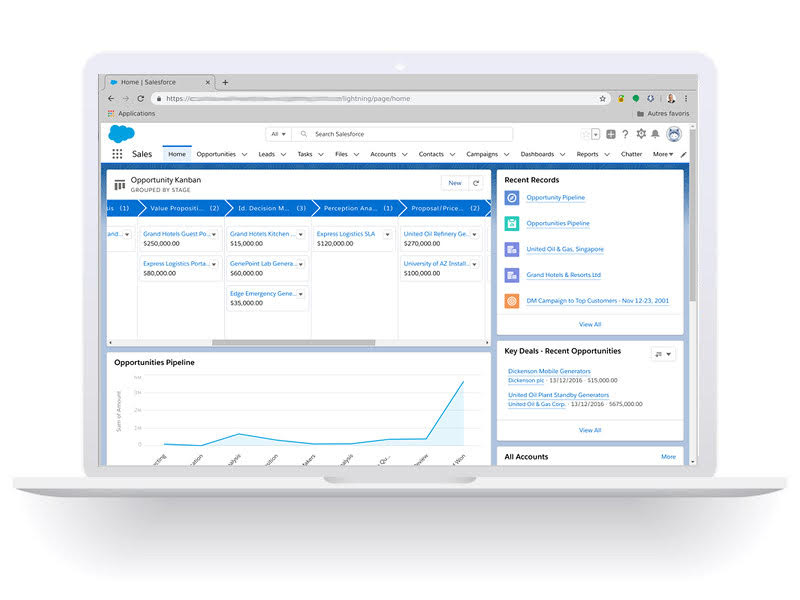The width and height of the screenshot is (800, 600).
Task: Open the notifications bell
Action: (656, 134)
